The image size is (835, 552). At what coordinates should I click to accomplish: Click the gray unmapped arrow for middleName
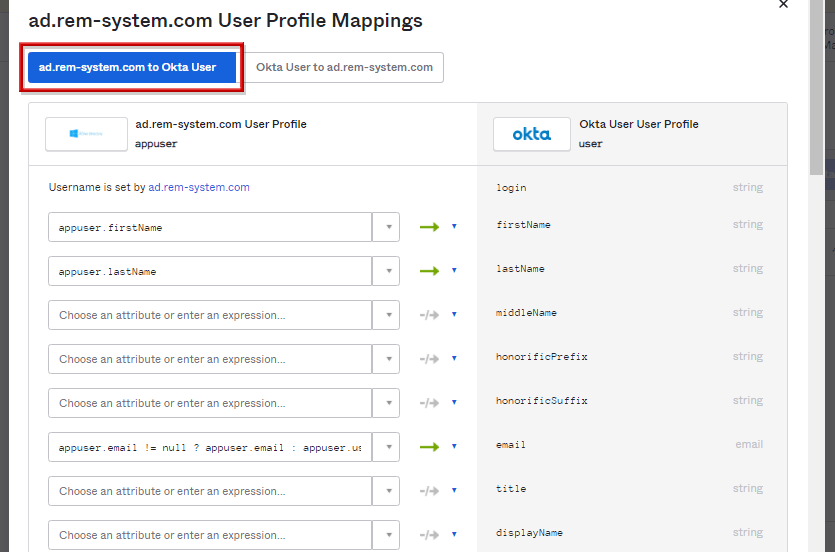pyautogui.click(x=429, y=315)
